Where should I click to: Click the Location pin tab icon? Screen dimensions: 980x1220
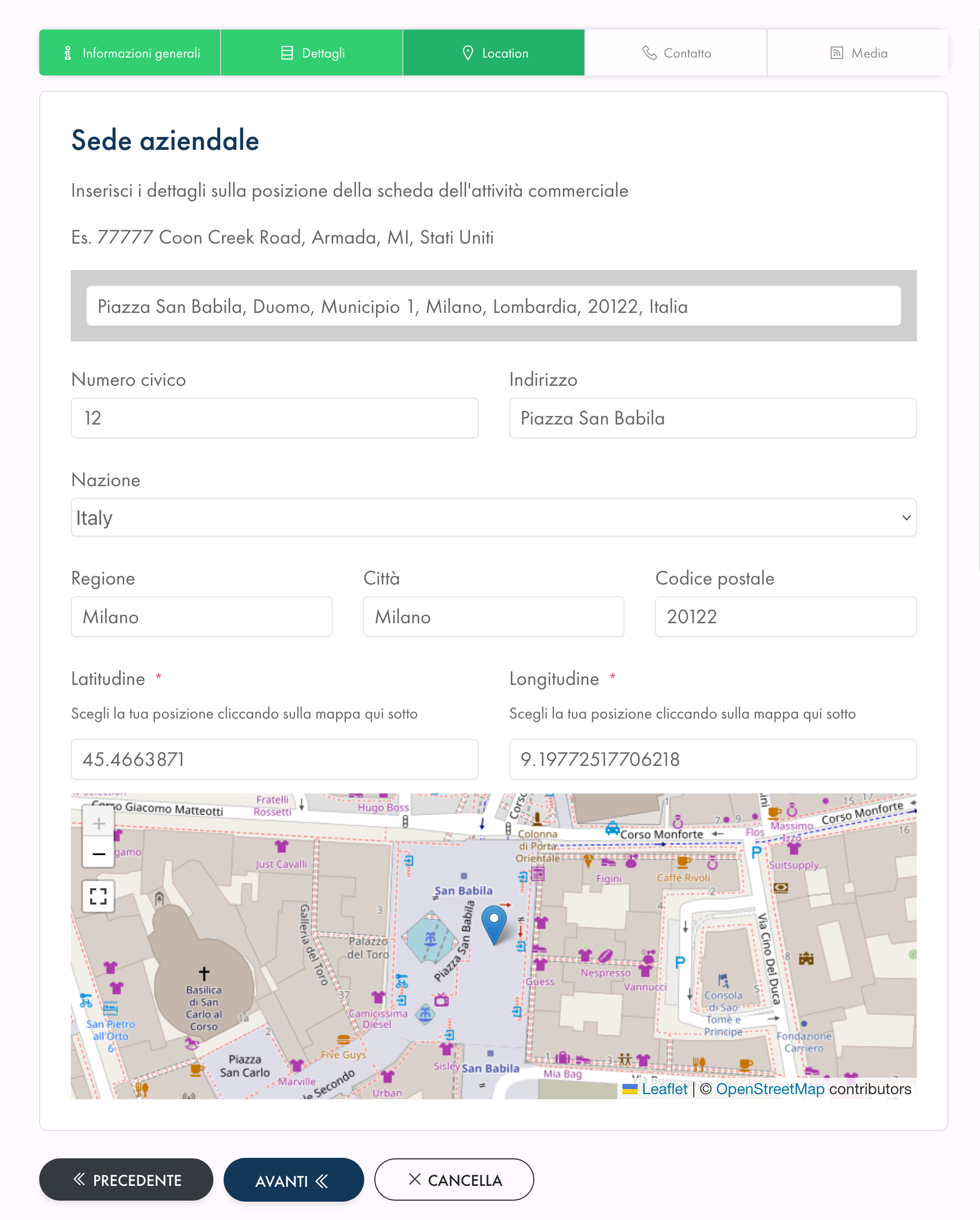[467, 53]
